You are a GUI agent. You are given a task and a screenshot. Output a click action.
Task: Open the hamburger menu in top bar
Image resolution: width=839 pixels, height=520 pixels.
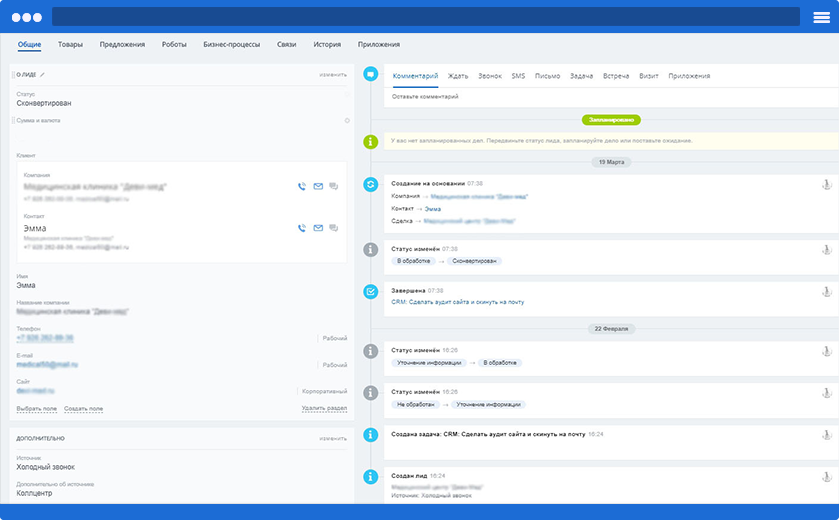[x=821, y=17]
